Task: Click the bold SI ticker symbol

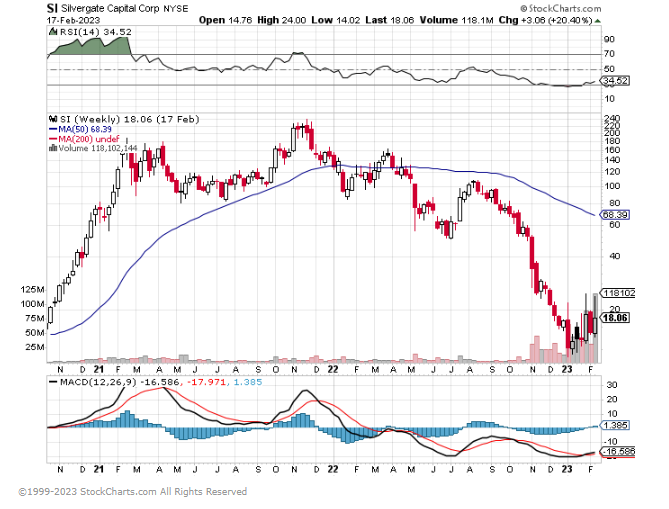Action: [x=52, y=8]
